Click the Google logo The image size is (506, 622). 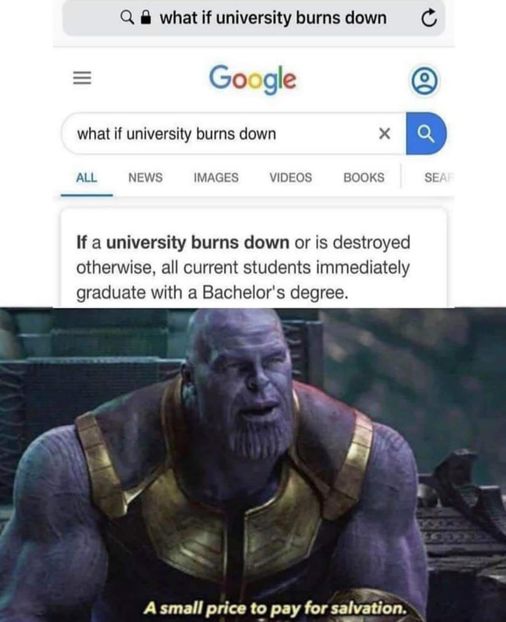253,79
